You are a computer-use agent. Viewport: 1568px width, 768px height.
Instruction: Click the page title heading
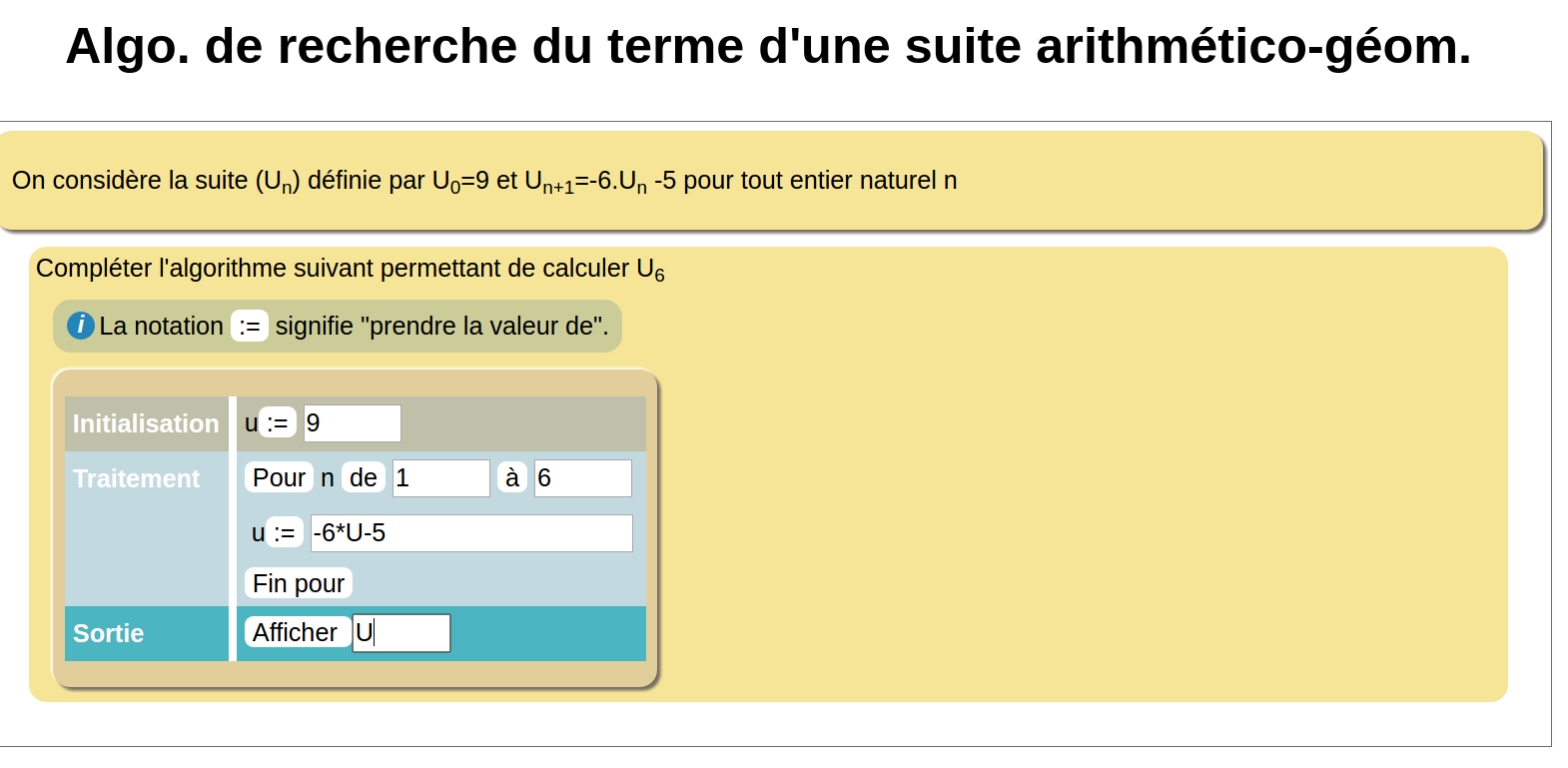tap(768, 46)
